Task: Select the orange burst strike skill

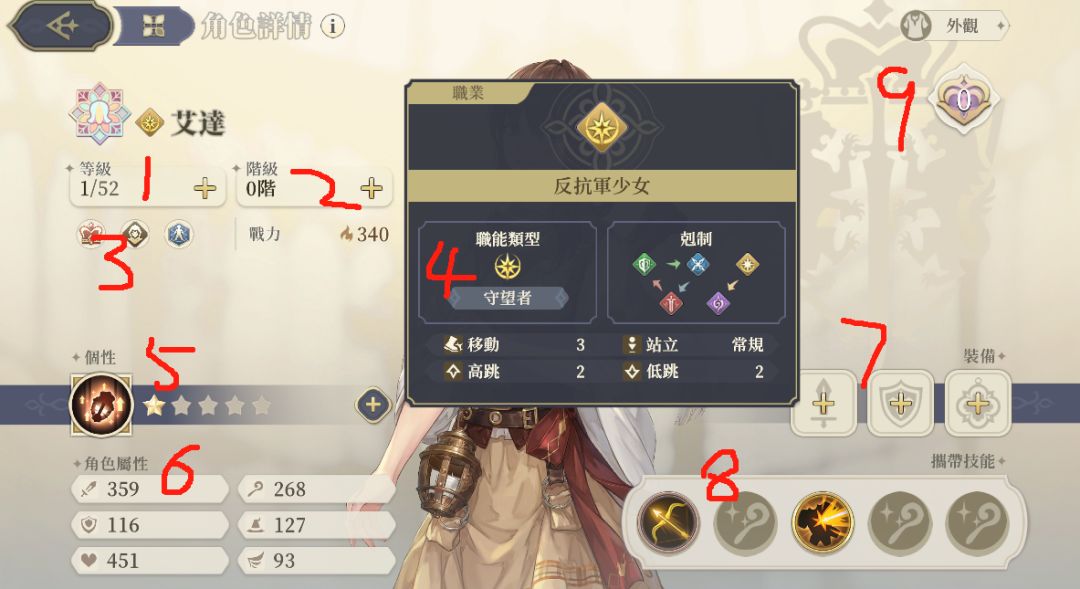Action: tap(822, 523)
